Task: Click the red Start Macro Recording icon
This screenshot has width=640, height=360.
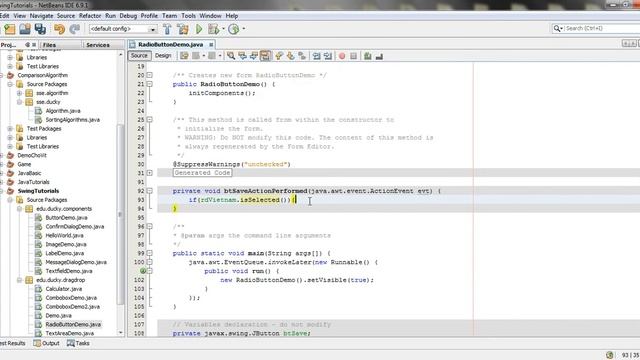Action: 342,56
